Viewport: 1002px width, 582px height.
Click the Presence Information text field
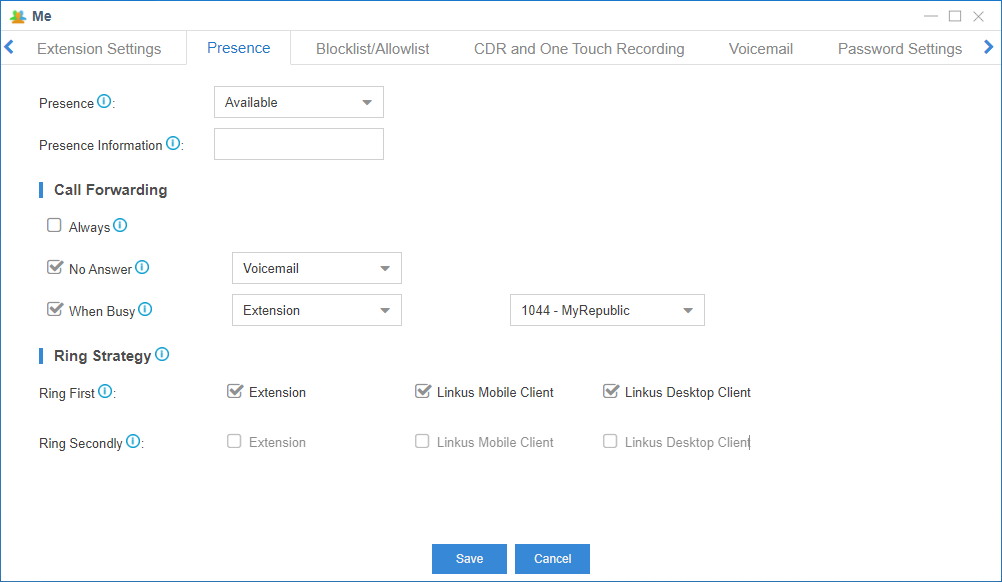[x=298, y=144]
